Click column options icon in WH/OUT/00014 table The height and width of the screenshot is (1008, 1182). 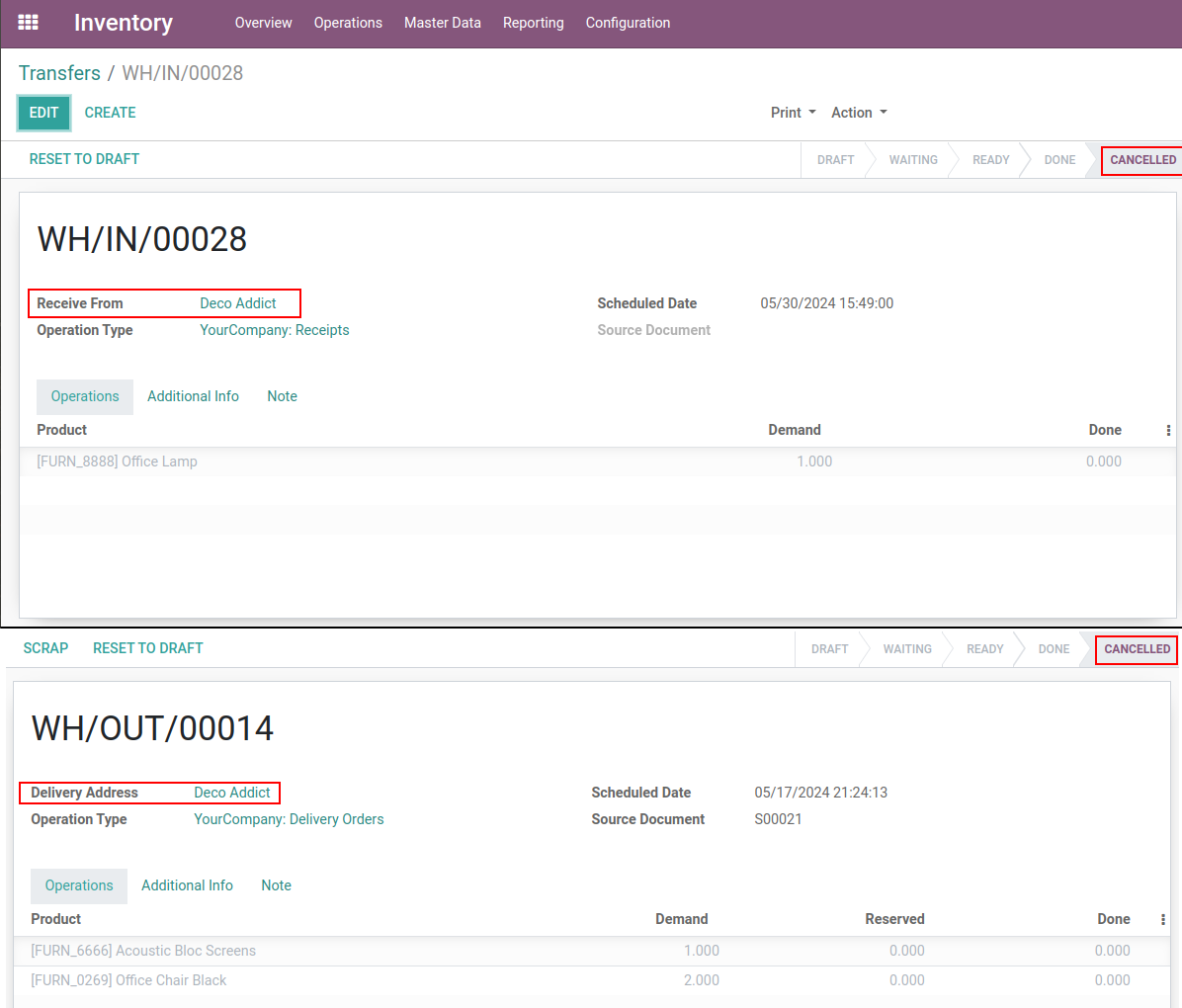[x=1162, y=919]
